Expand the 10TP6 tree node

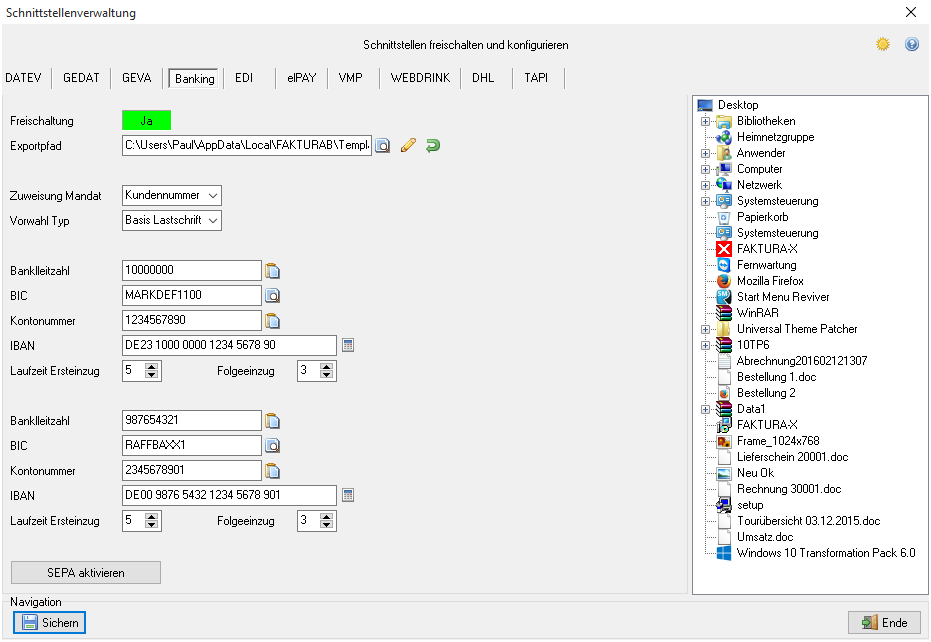pos(705,345)
